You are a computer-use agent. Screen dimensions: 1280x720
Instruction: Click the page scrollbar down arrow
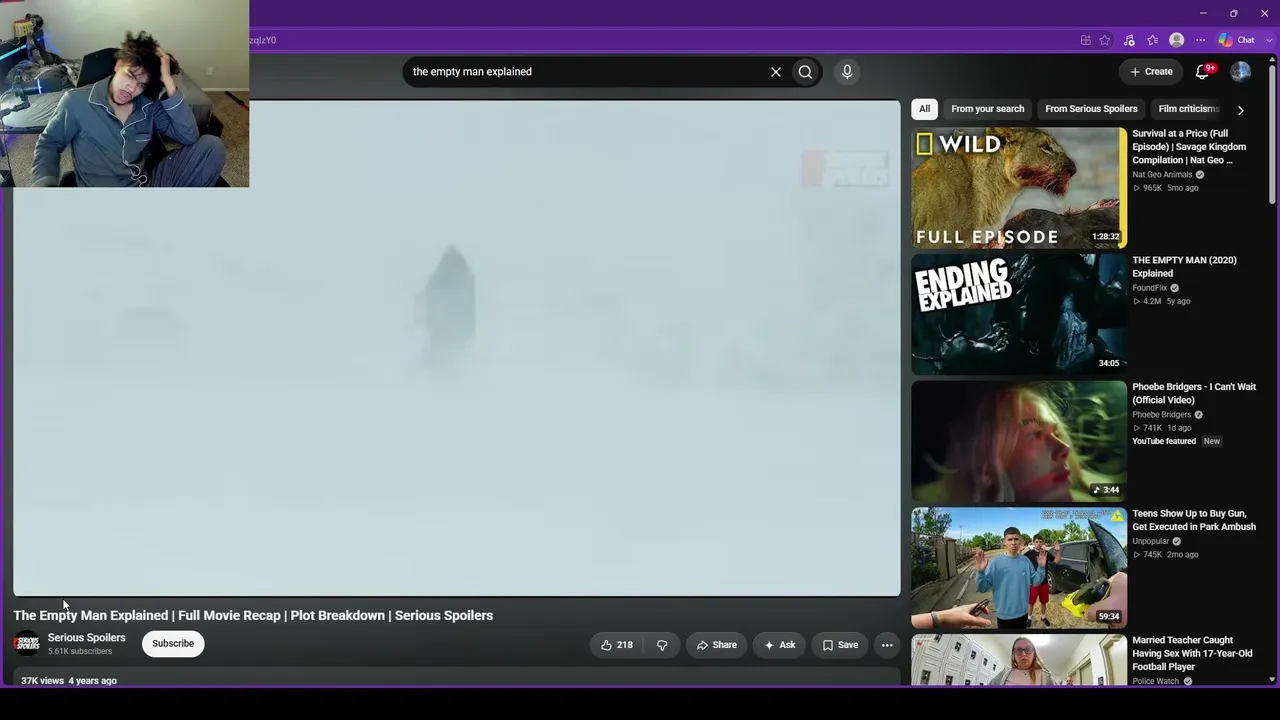[x=1272, y=680]
